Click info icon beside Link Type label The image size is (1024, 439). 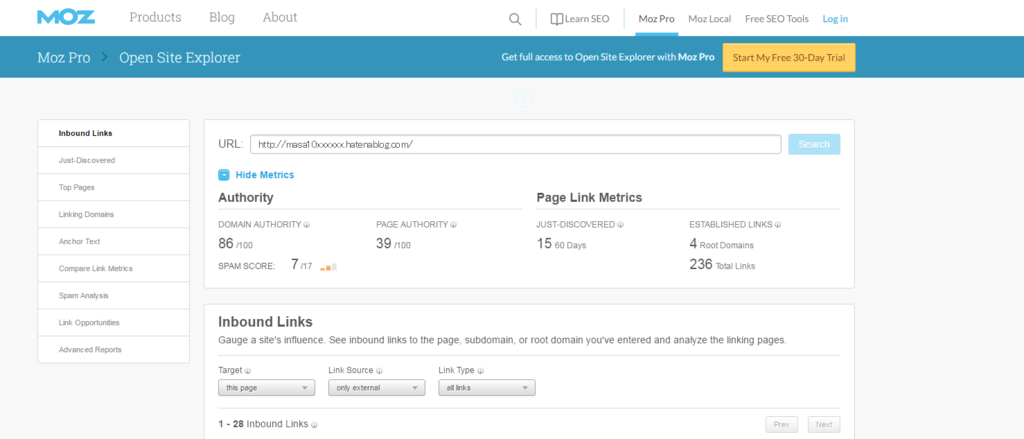click(x=481, y=370)
